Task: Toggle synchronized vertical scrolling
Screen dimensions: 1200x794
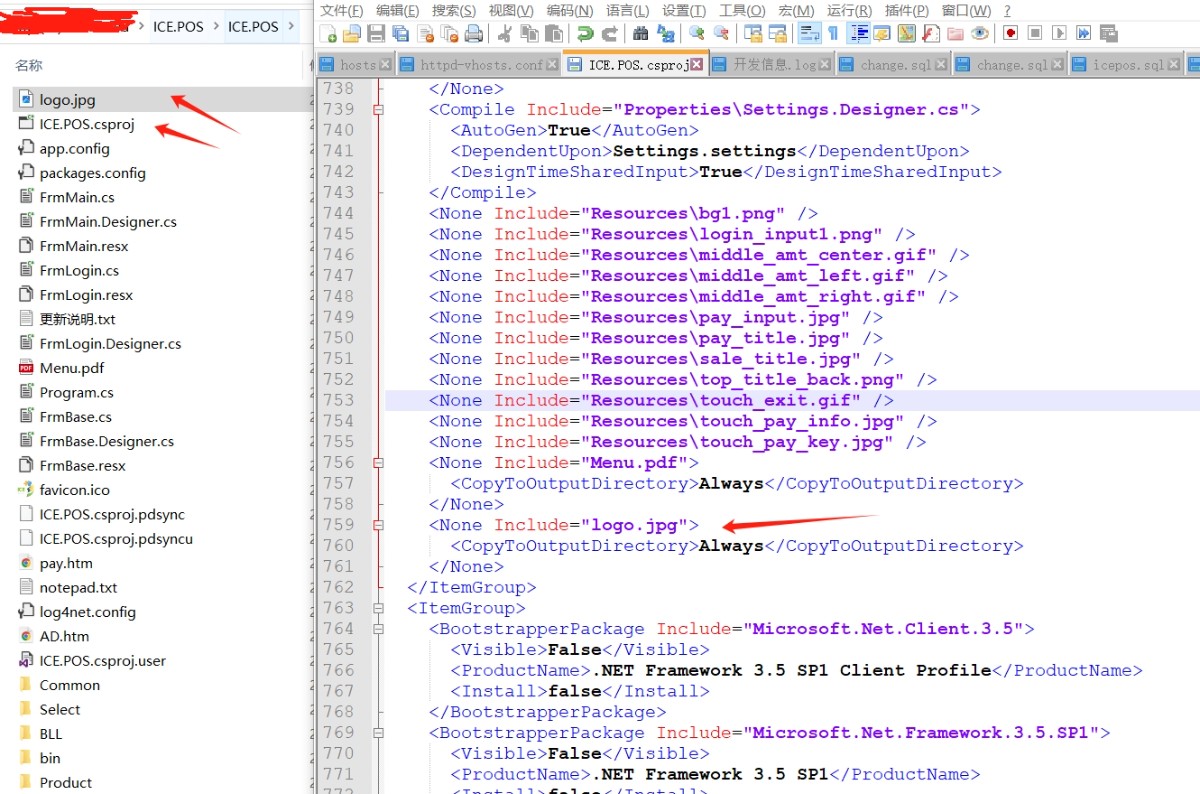Action: 753,33
